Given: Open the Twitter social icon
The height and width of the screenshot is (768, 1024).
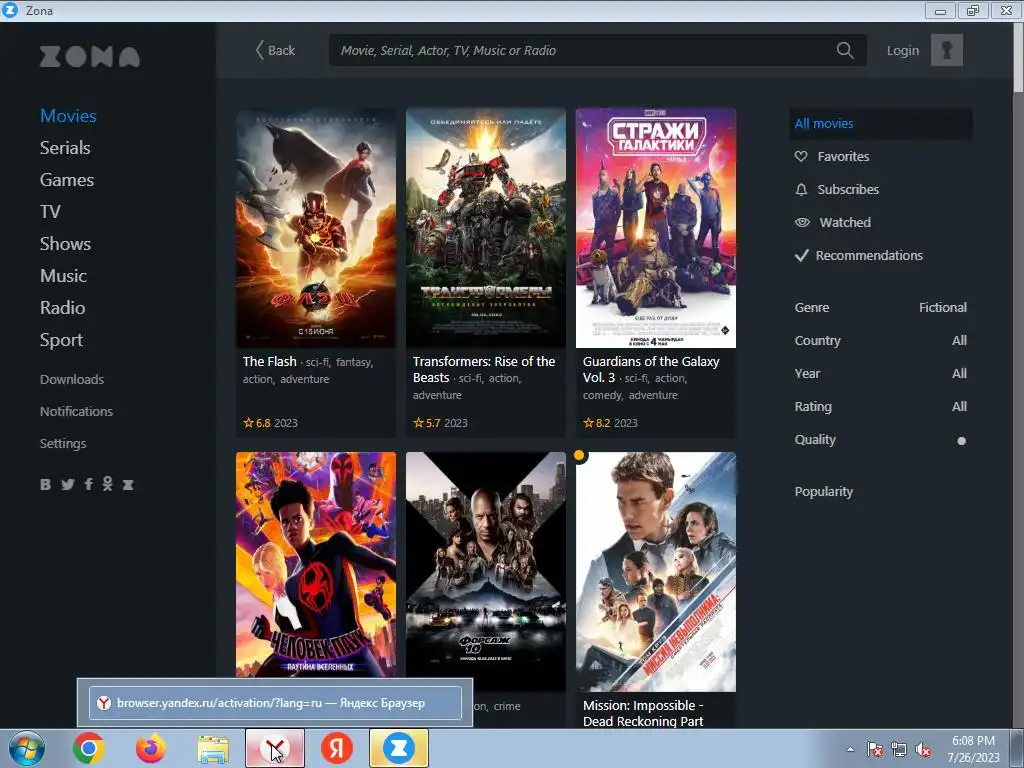Looking at the screenshot, I should [67, 485].
